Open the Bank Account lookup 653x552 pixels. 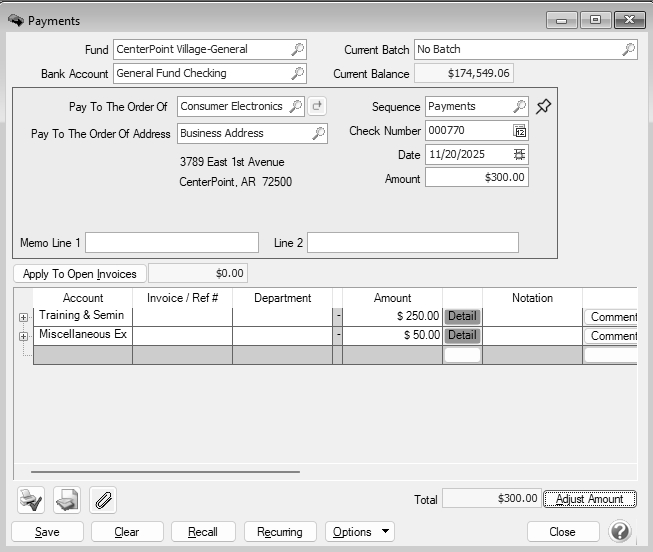click(x=297, y=73)
